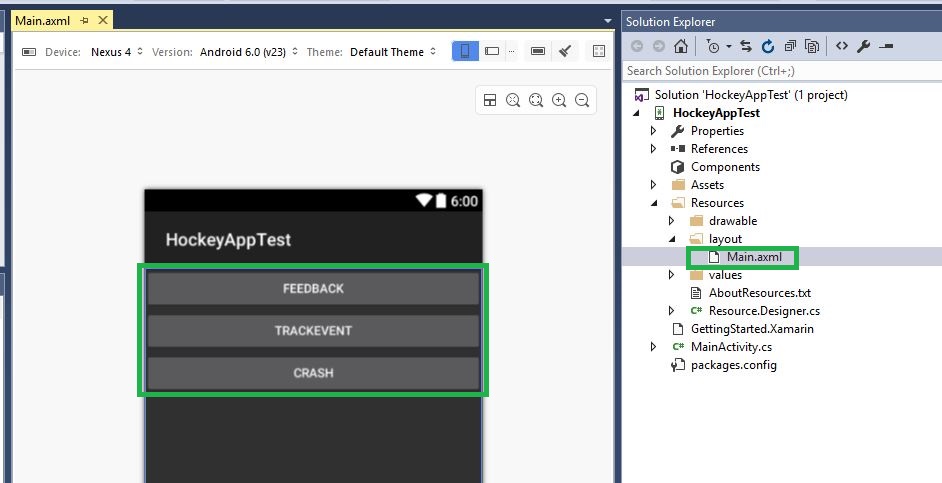The height and width of the screenshot is (483, 942).
Task: Collapse the HockeyAppTest project node
Action: [x=636, y=113]
